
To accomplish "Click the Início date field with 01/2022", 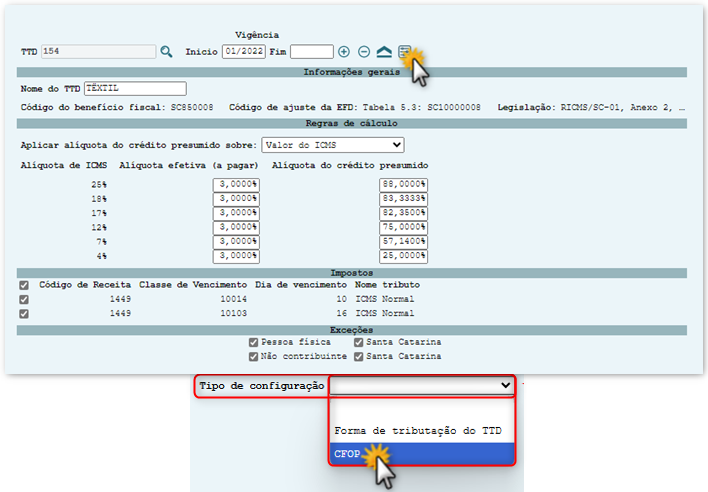I will [x=243, y=51].
